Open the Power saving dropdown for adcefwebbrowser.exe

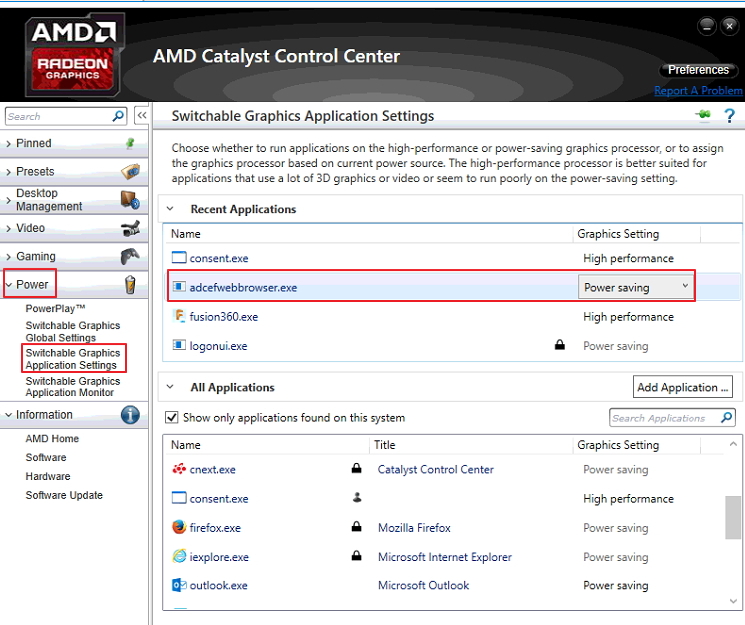(635, 287)
